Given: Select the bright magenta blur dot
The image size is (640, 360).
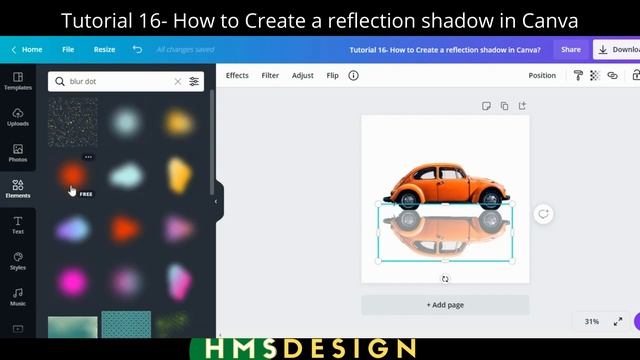Looking at the screenshot, I should point(73,282).
